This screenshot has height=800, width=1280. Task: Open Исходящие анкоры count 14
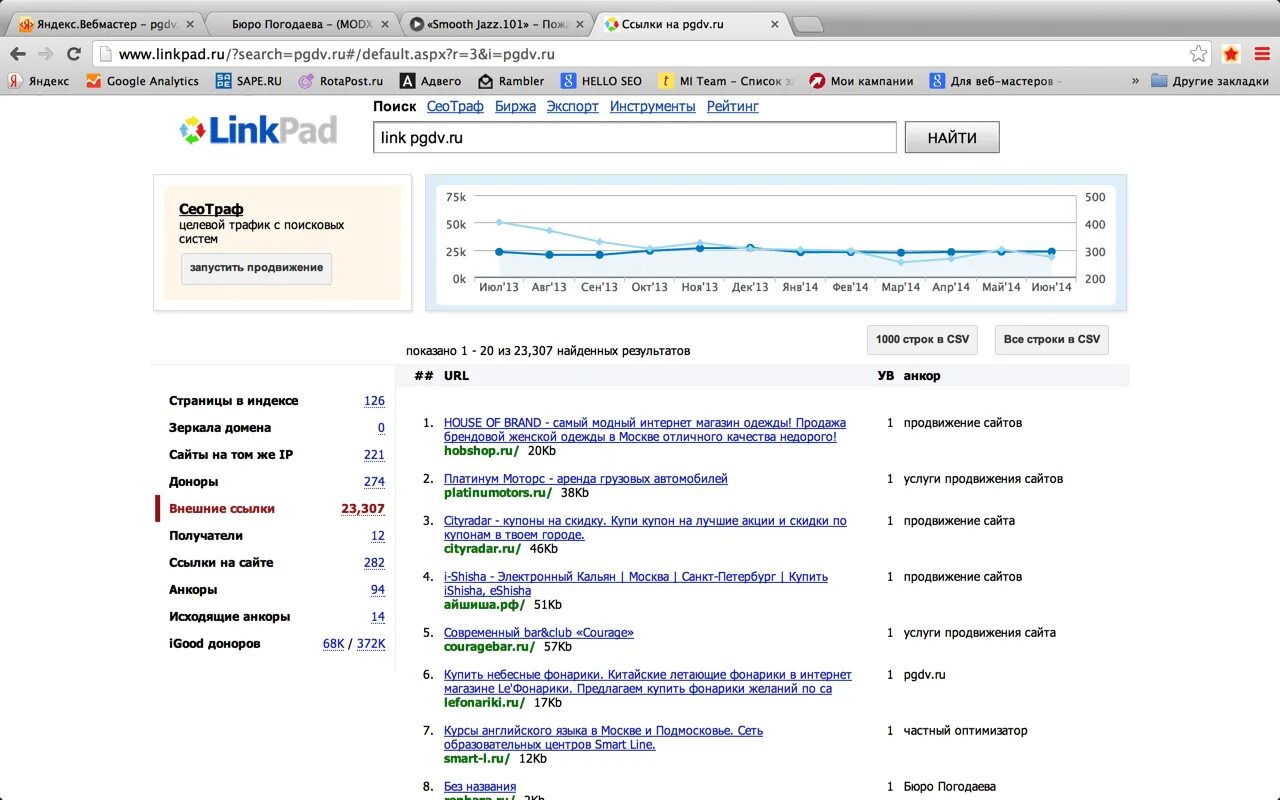click(378, 617)
